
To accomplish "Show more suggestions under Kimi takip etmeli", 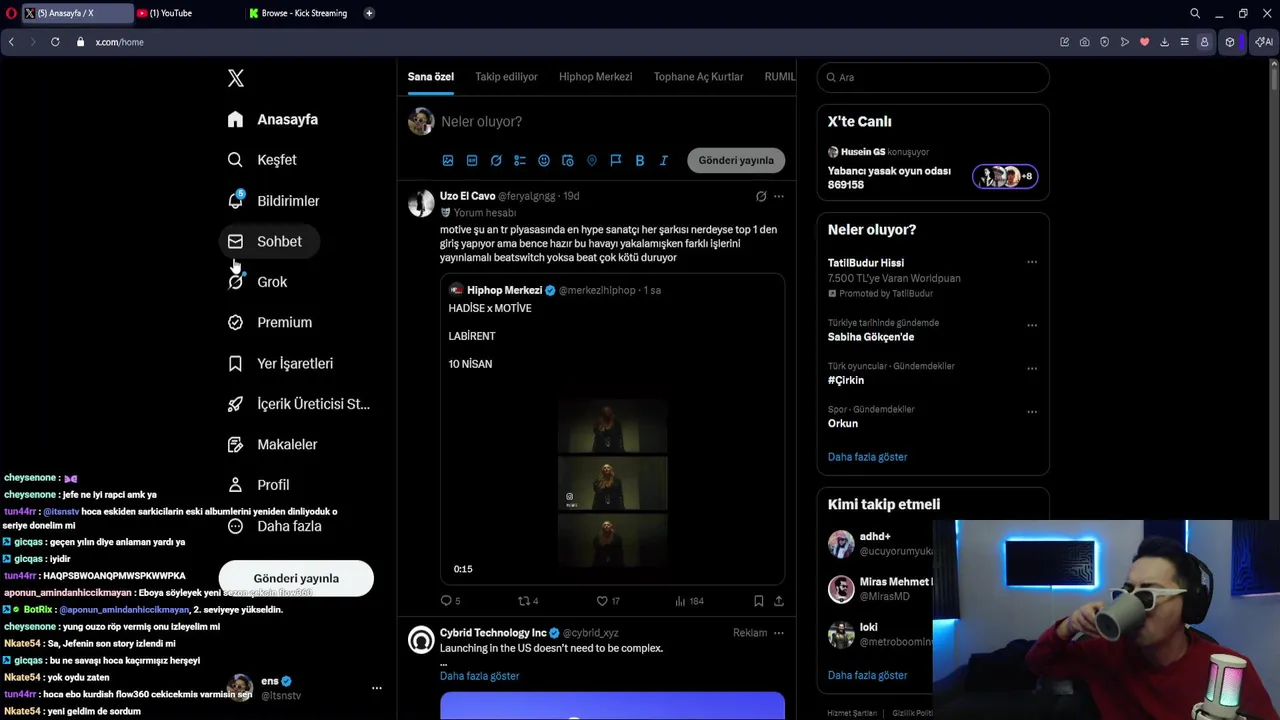I will (x=867, y=675).
